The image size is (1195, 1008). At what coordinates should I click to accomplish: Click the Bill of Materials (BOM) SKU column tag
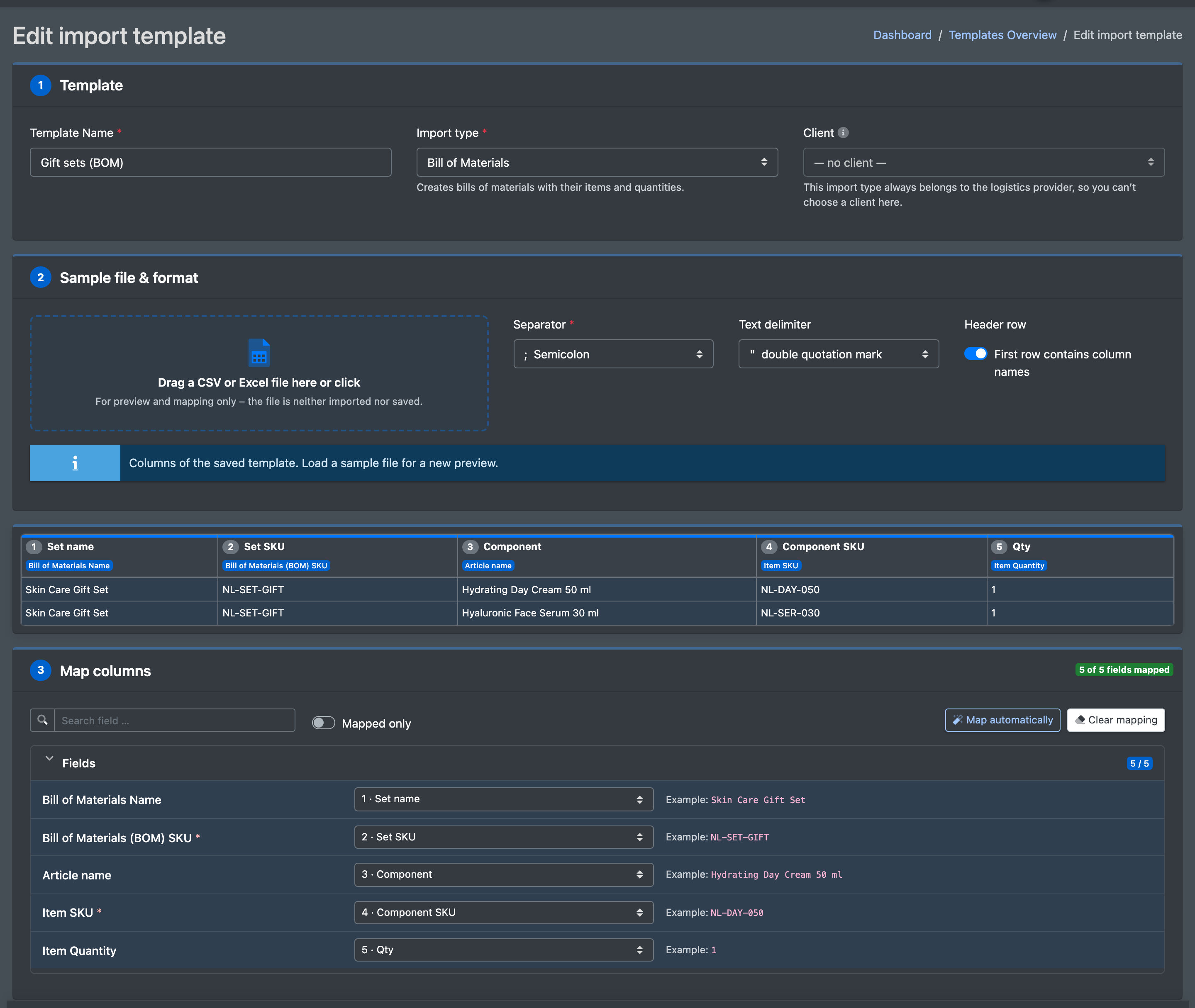click(276, 565)
